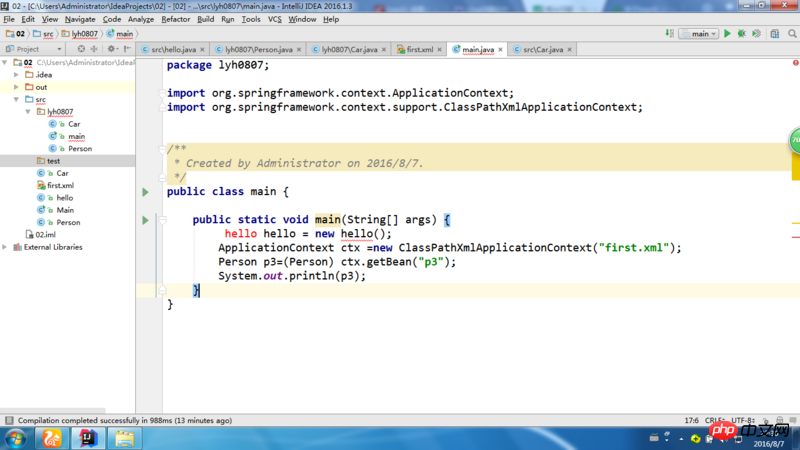Hide the Project tool window icon
800x450 pixels.
128,49
